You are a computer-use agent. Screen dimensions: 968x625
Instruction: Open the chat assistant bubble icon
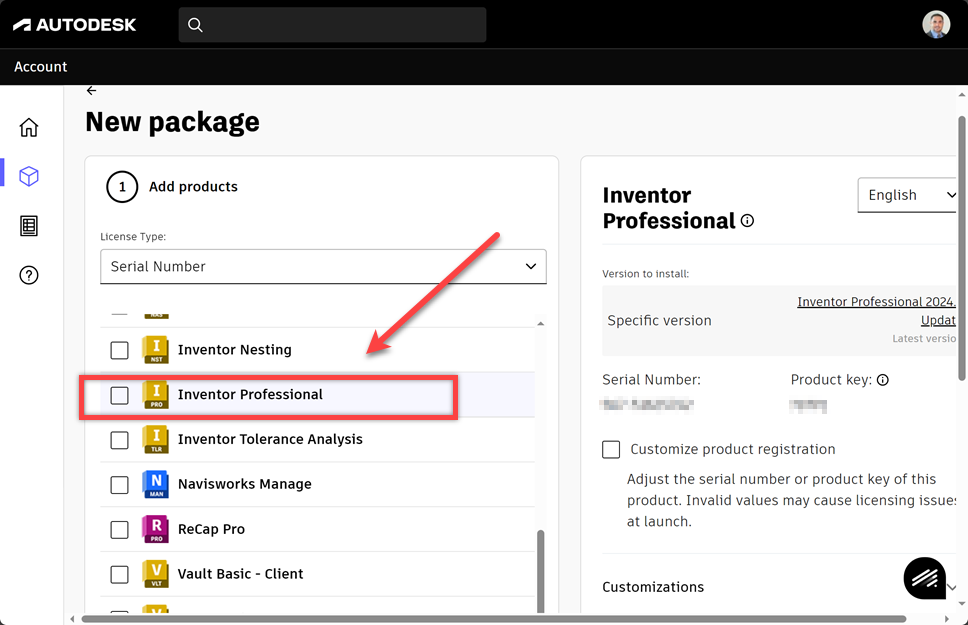tap(924, 578)
